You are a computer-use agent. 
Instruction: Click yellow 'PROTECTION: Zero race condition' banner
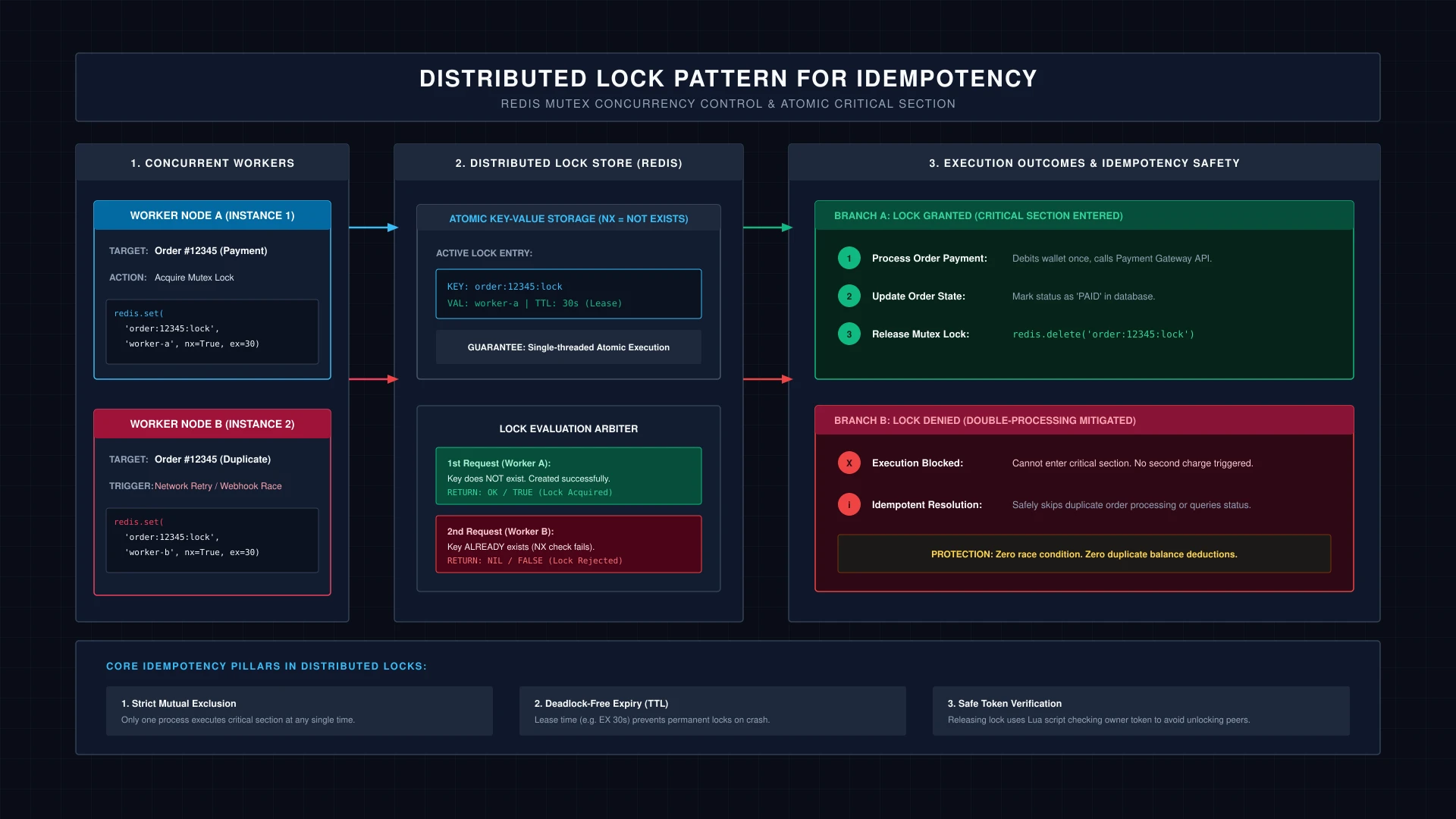click(x=1084, y=554)
